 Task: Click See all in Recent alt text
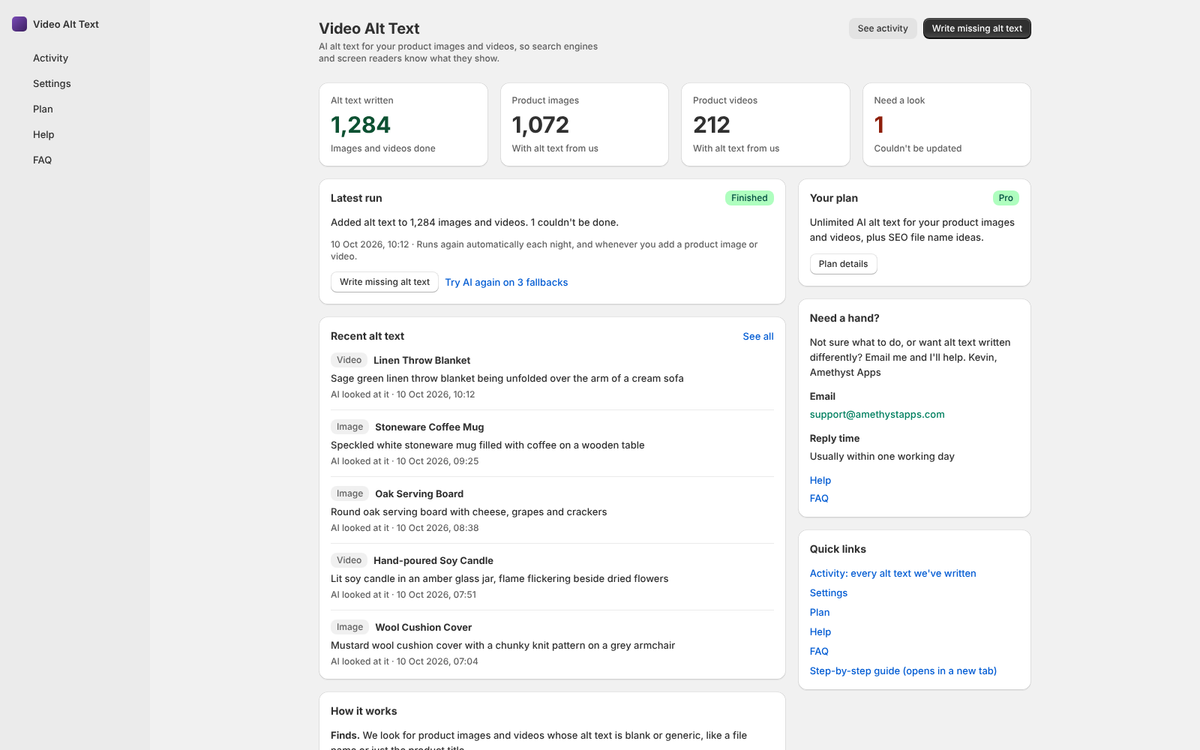[x=758, y=337]
